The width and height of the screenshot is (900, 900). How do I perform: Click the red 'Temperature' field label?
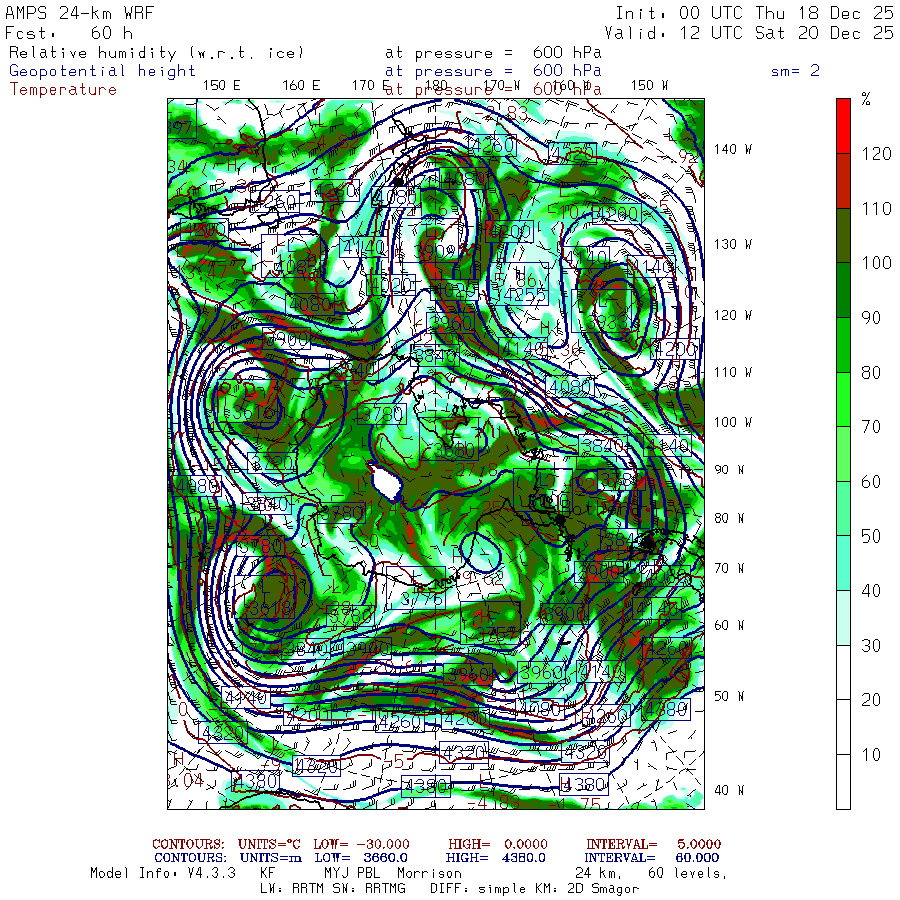[63, 89]
